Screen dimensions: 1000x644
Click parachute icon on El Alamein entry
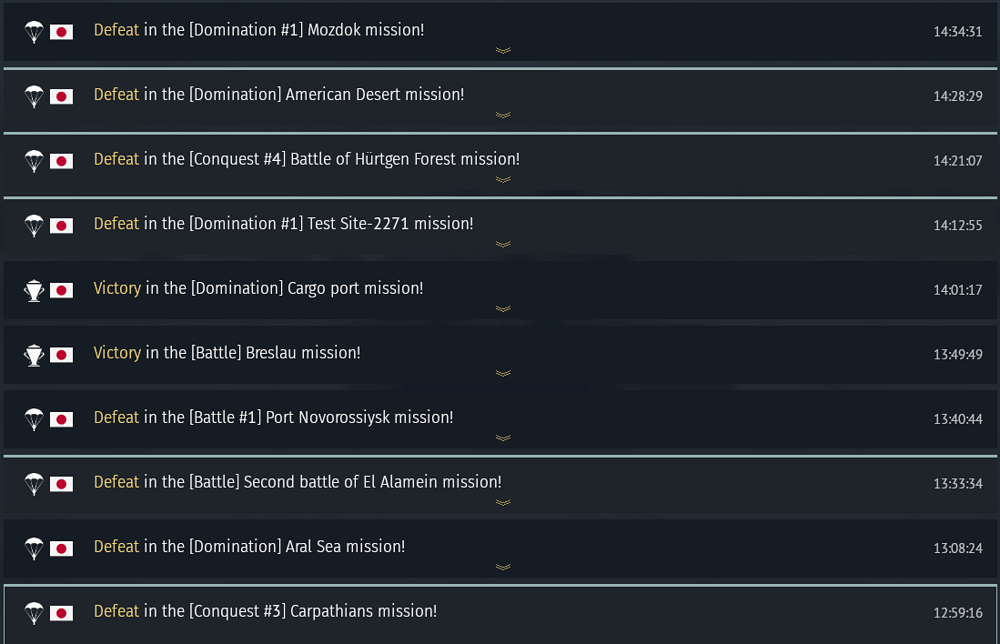tap(34, 484)
